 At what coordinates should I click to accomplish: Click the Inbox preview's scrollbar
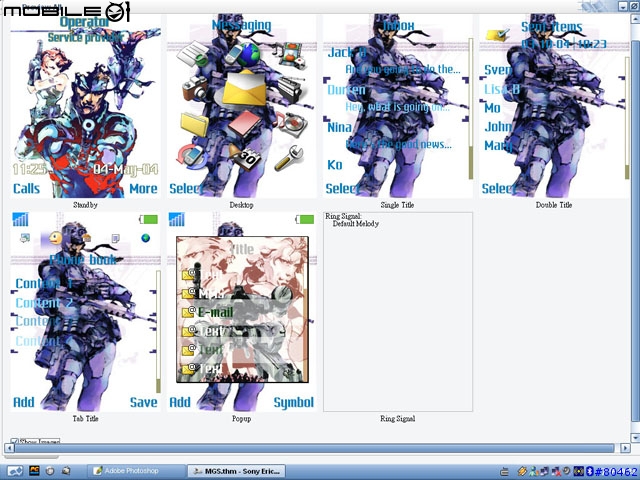pyautogui.click(x=471, y=109)
